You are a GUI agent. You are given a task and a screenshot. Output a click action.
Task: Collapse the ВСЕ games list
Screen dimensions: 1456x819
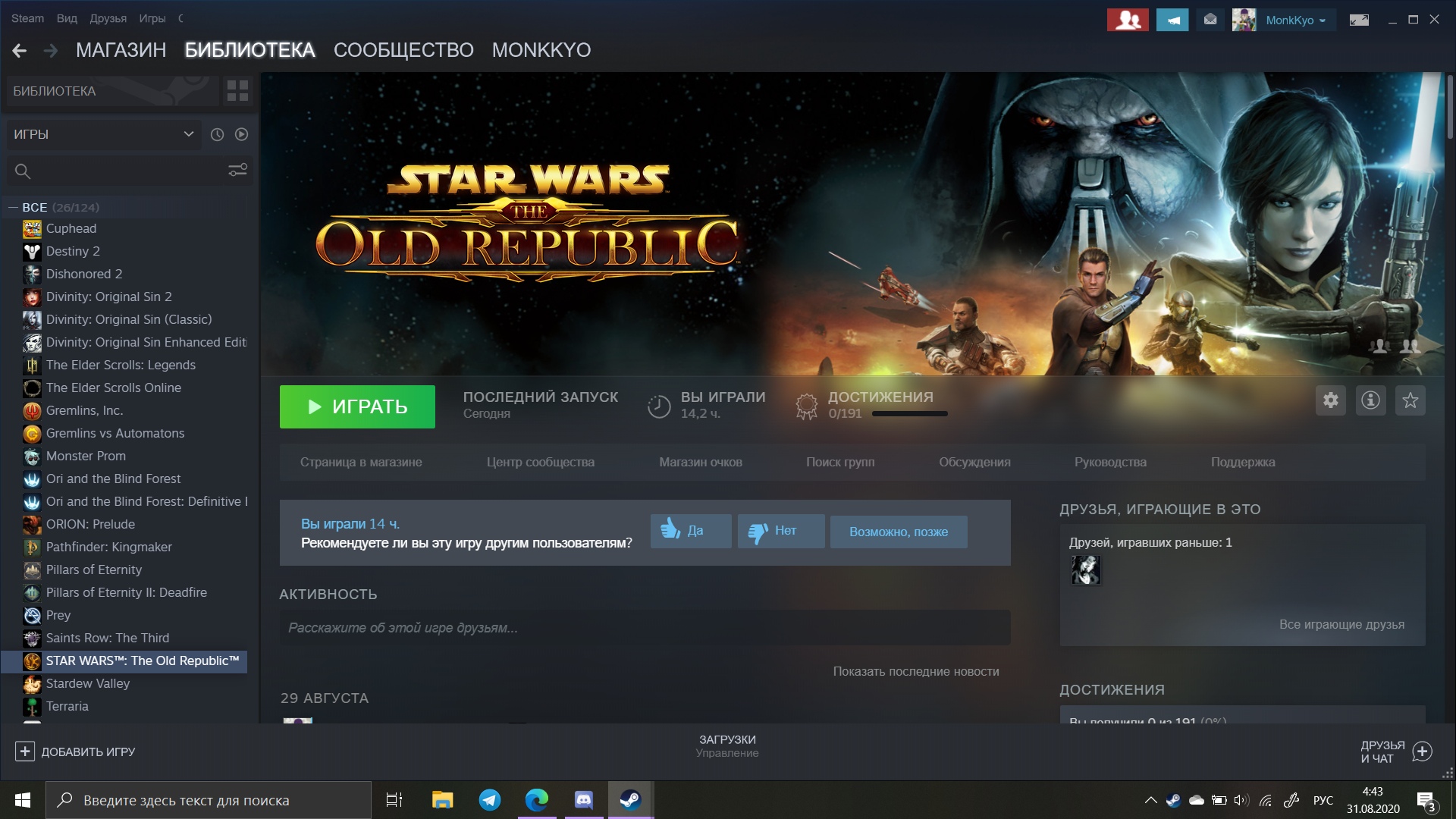point(13,207)
